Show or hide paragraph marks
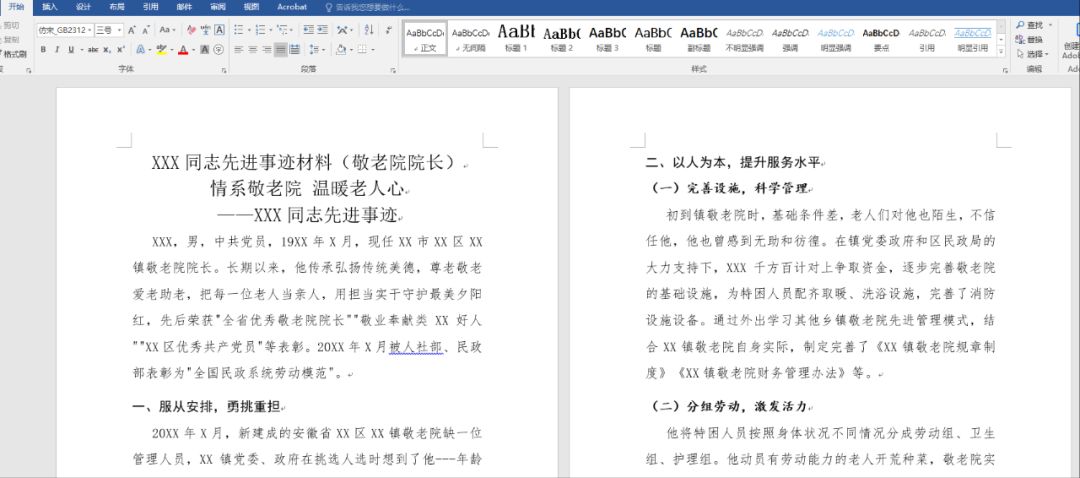Viewport: 1080px width, 478px height. (x=388, y=30)
